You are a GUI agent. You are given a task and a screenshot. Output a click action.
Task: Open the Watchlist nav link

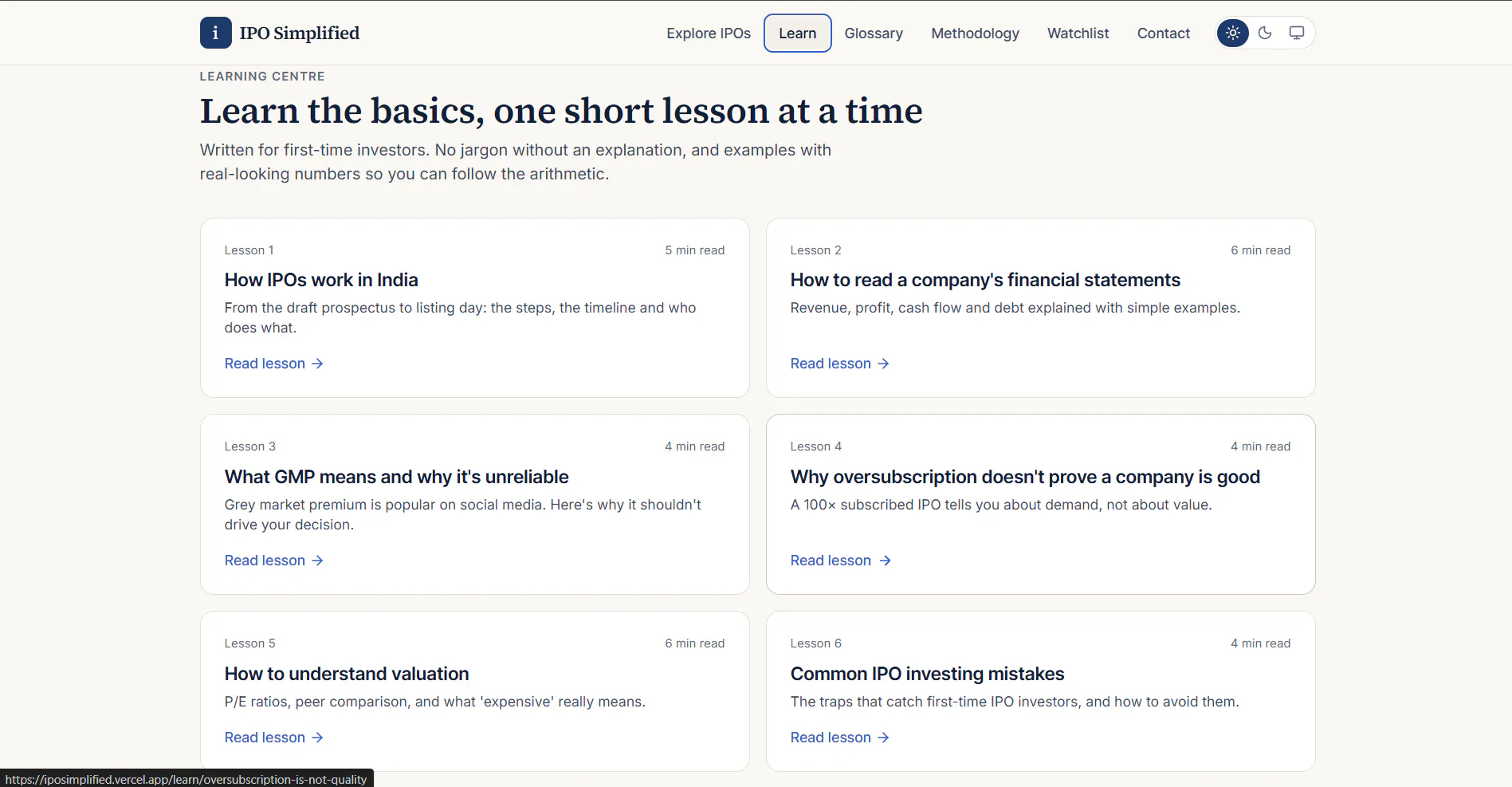point(1078,33)
